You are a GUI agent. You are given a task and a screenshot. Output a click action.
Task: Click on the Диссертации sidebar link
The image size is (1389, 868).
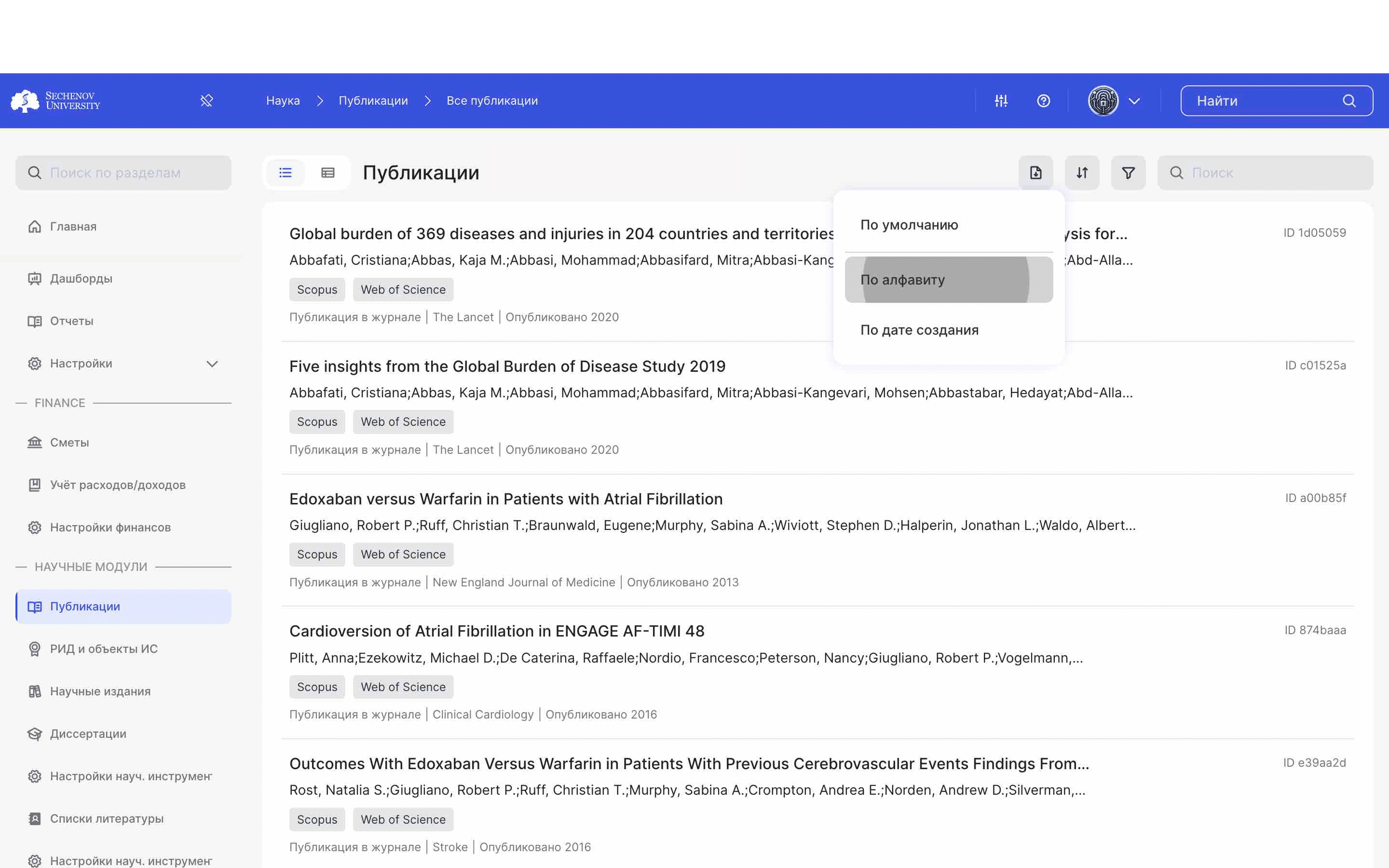point(87,733)
